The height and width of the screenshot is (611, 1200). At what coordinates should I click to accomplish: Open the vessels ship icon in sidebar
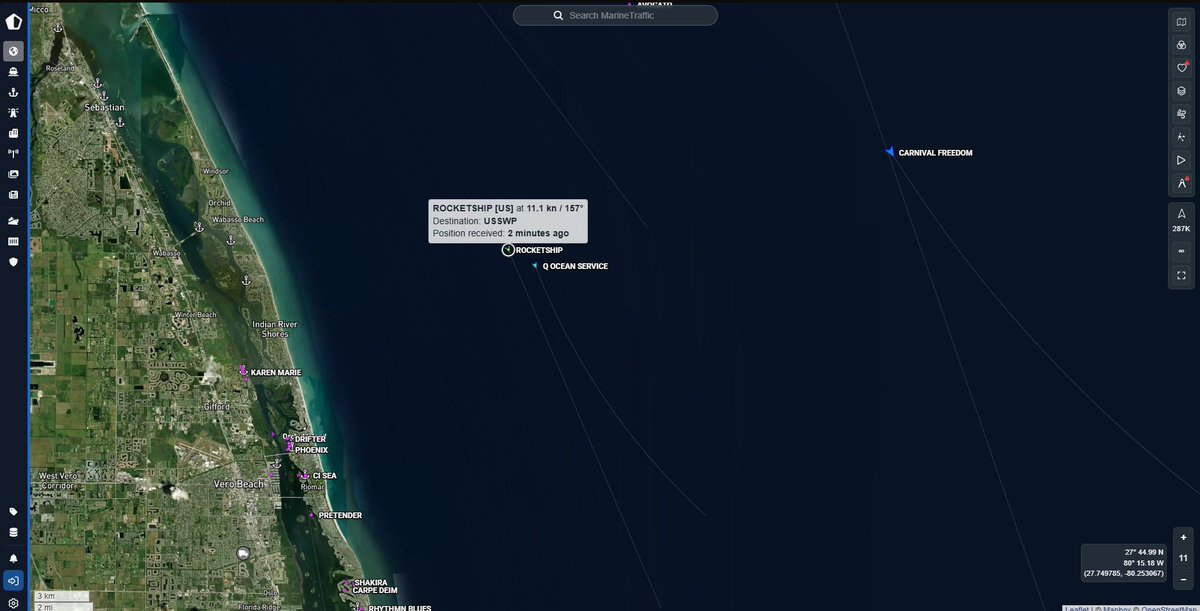13,72
